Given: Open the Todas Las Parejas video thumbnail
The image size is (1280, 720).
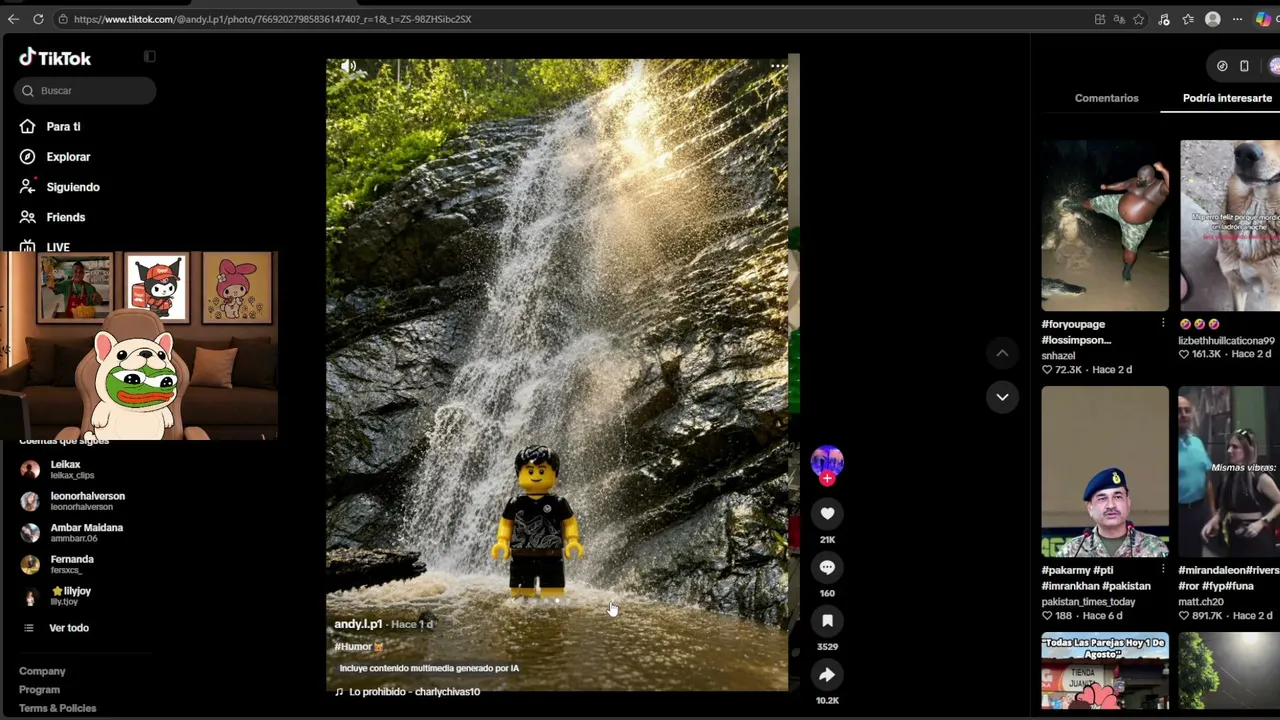Looking at the screenshot, I should [1105, 670].
